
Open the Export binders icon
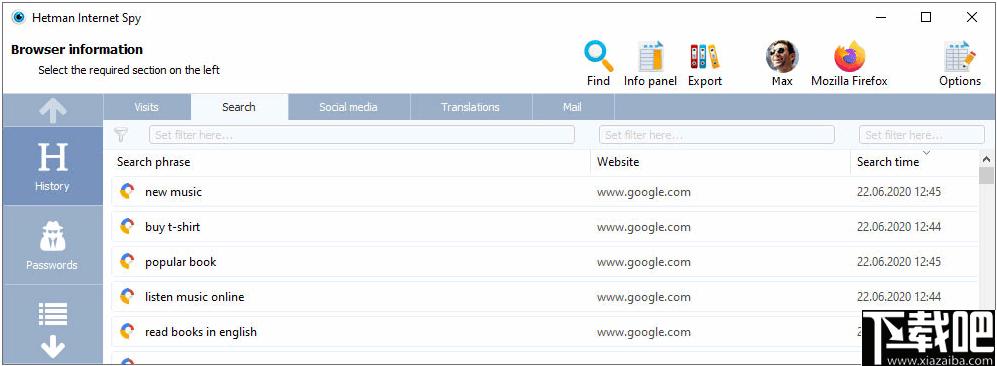click(x=705, y=57)
